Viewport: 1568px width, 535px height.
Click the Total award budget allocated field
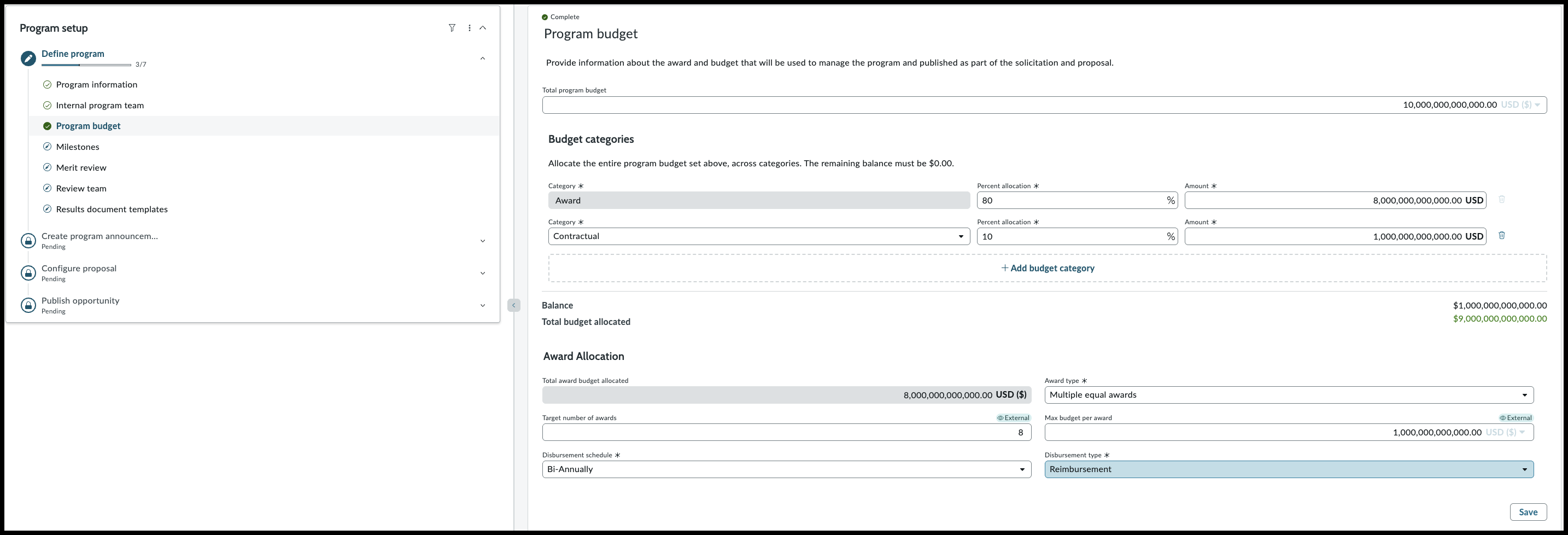786,395
